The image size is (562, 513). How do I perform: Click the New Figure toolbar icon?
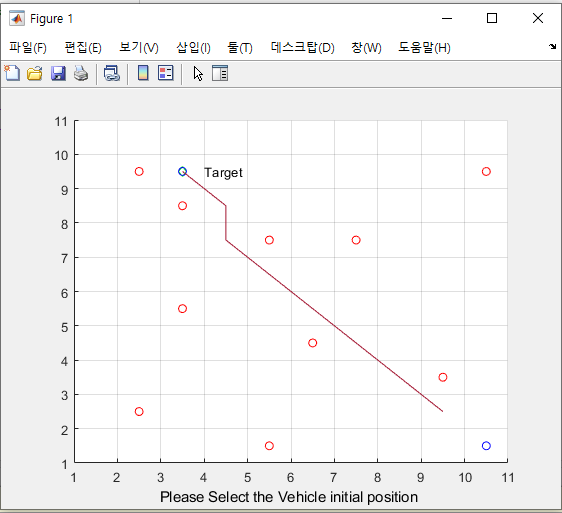coord(12,73)
